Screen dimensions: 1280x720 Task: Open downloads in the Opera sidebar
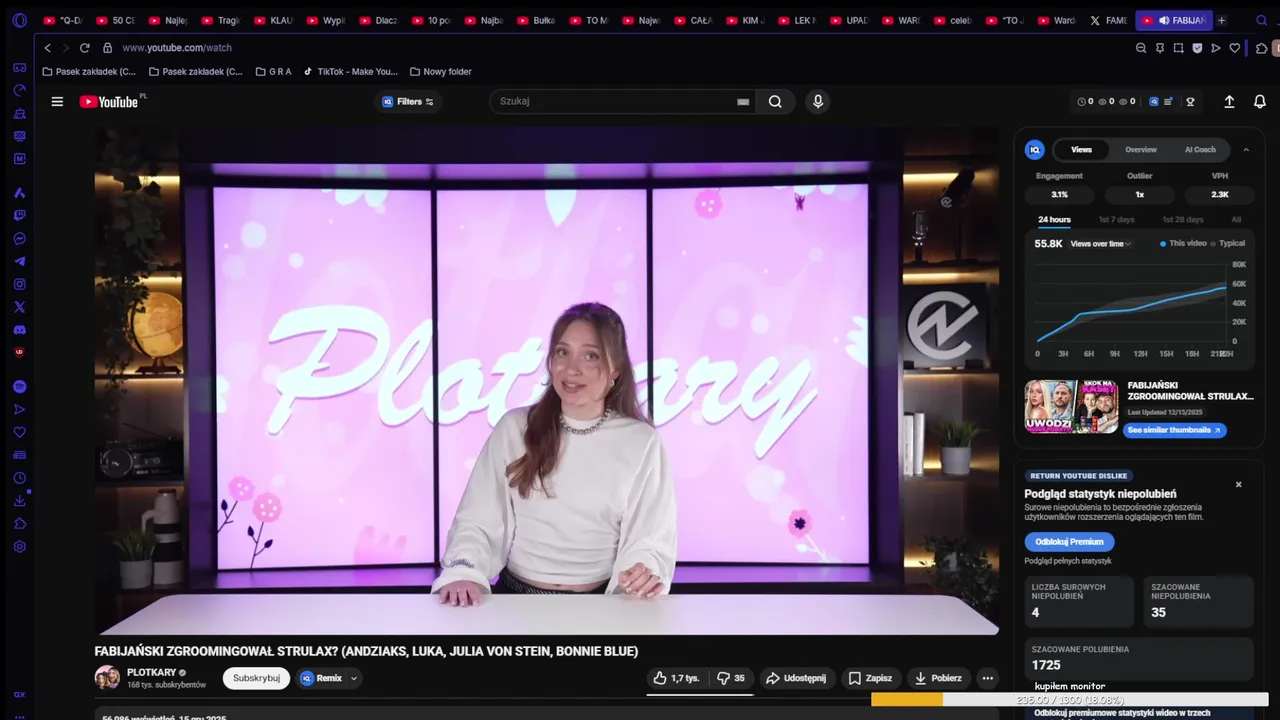click(19, 501)
